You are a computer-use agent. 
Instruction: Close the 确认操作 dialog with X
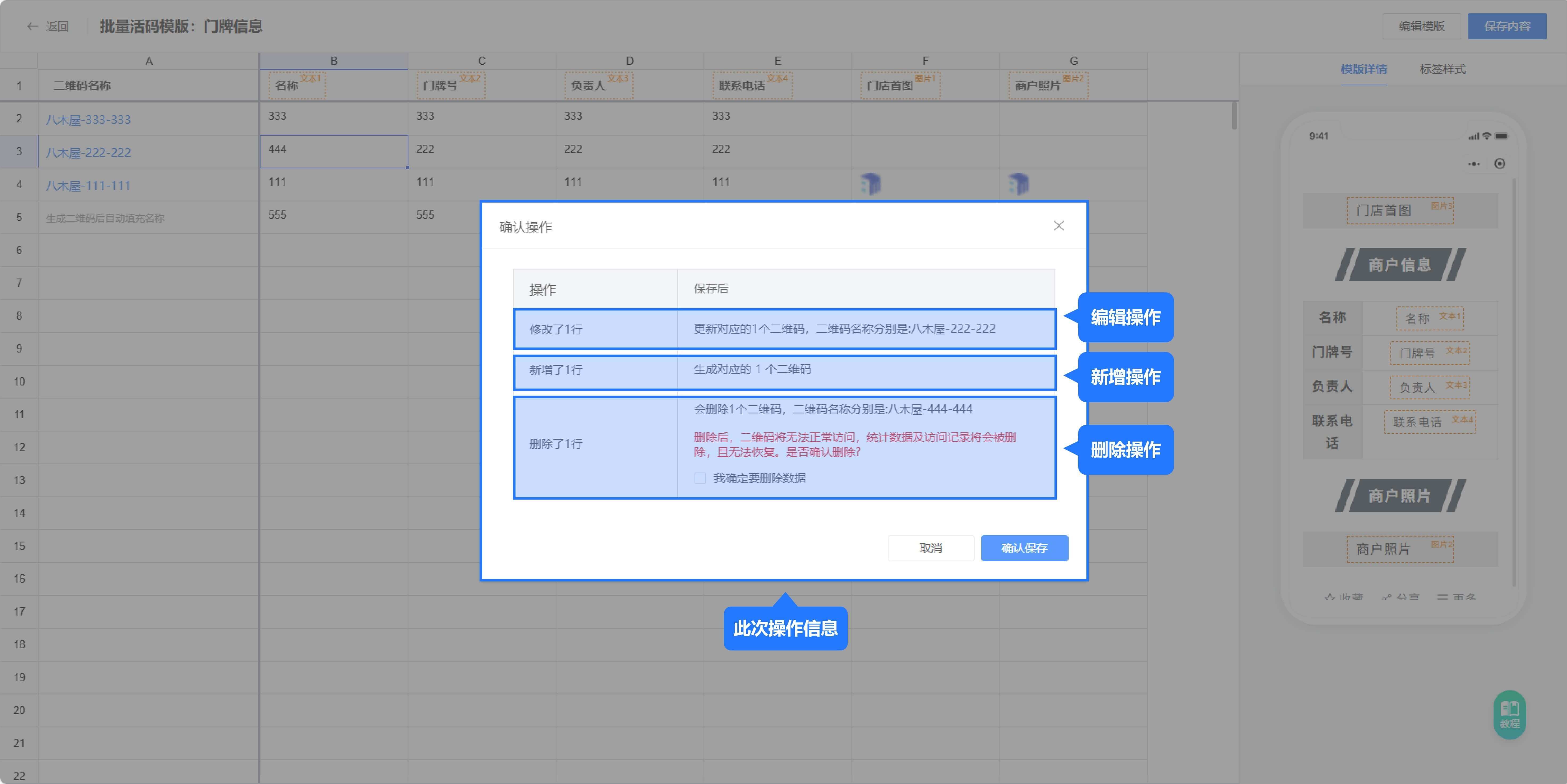coord(1059,226)
